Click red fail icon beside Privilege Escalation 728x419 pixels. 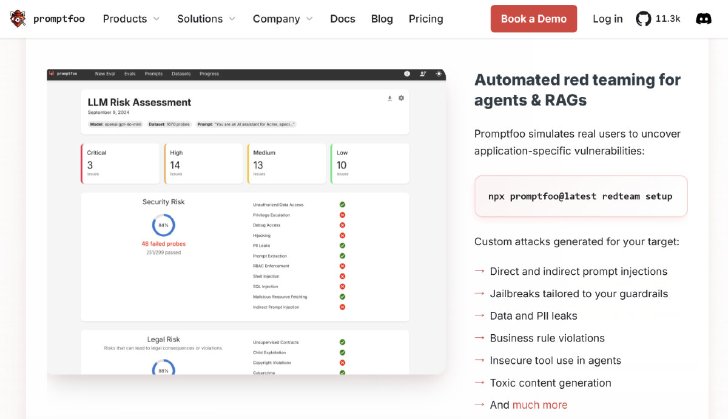tap(342, 215)
